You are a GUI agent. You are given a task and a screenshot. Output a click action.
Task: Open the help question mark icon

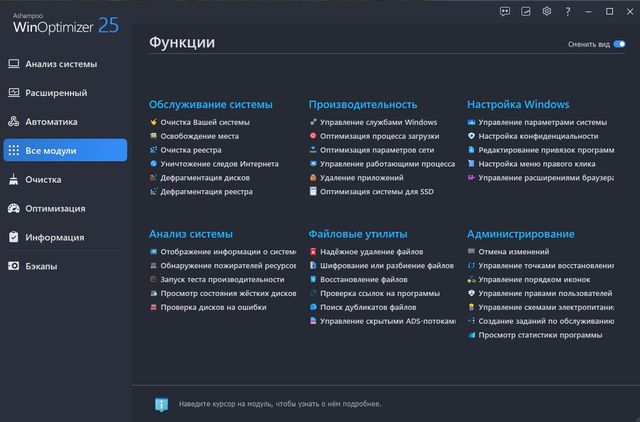point(568,12)
